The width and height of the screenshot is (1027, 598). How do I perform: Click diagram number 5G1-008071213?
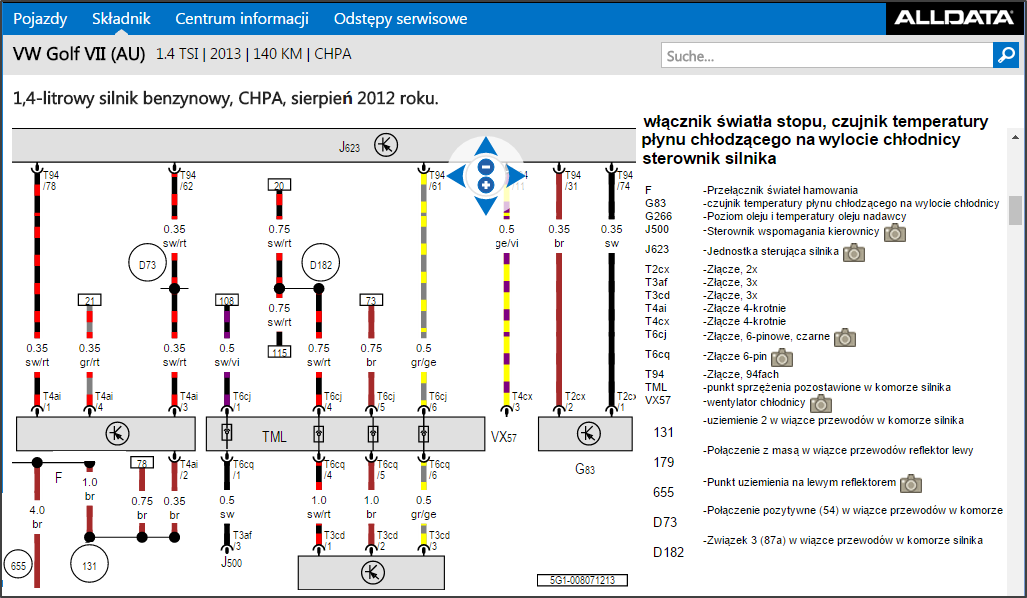582,580
